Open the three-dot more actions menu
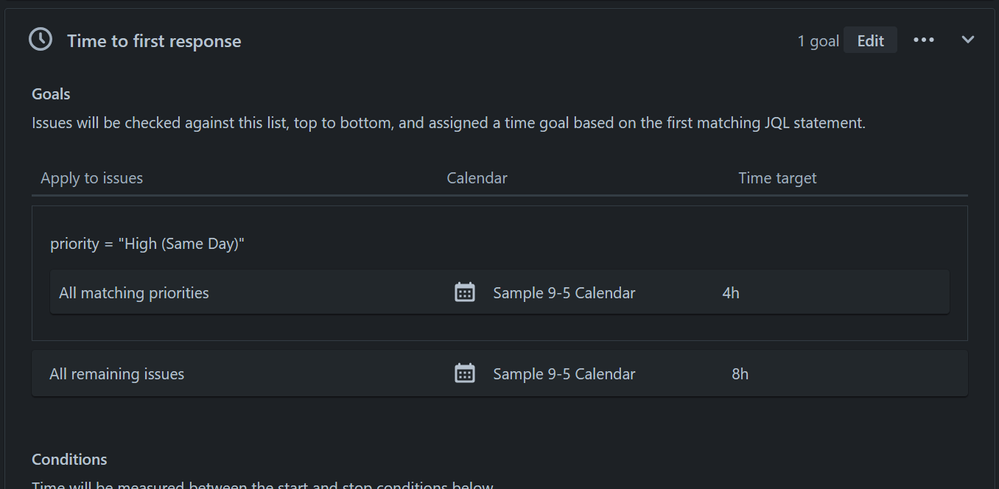The image size is (999, 489). (x=924, y=40)
